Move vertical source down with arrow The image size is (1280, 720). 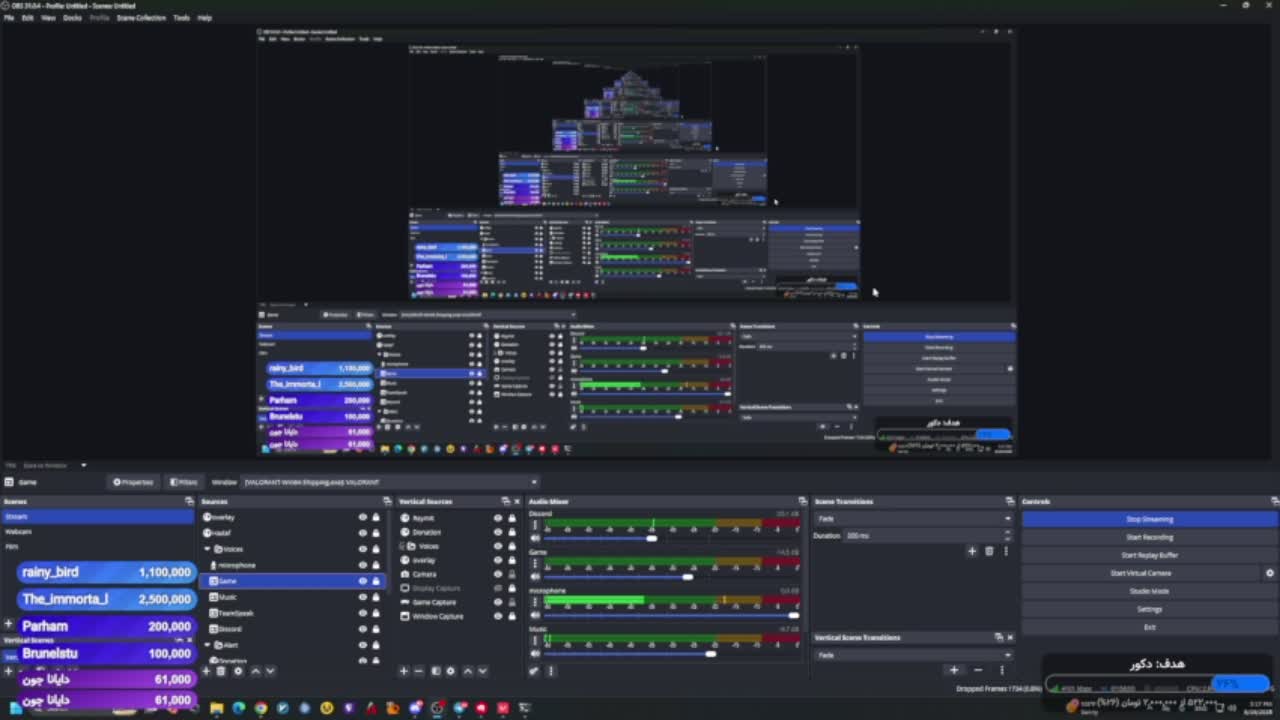[483, 671]
